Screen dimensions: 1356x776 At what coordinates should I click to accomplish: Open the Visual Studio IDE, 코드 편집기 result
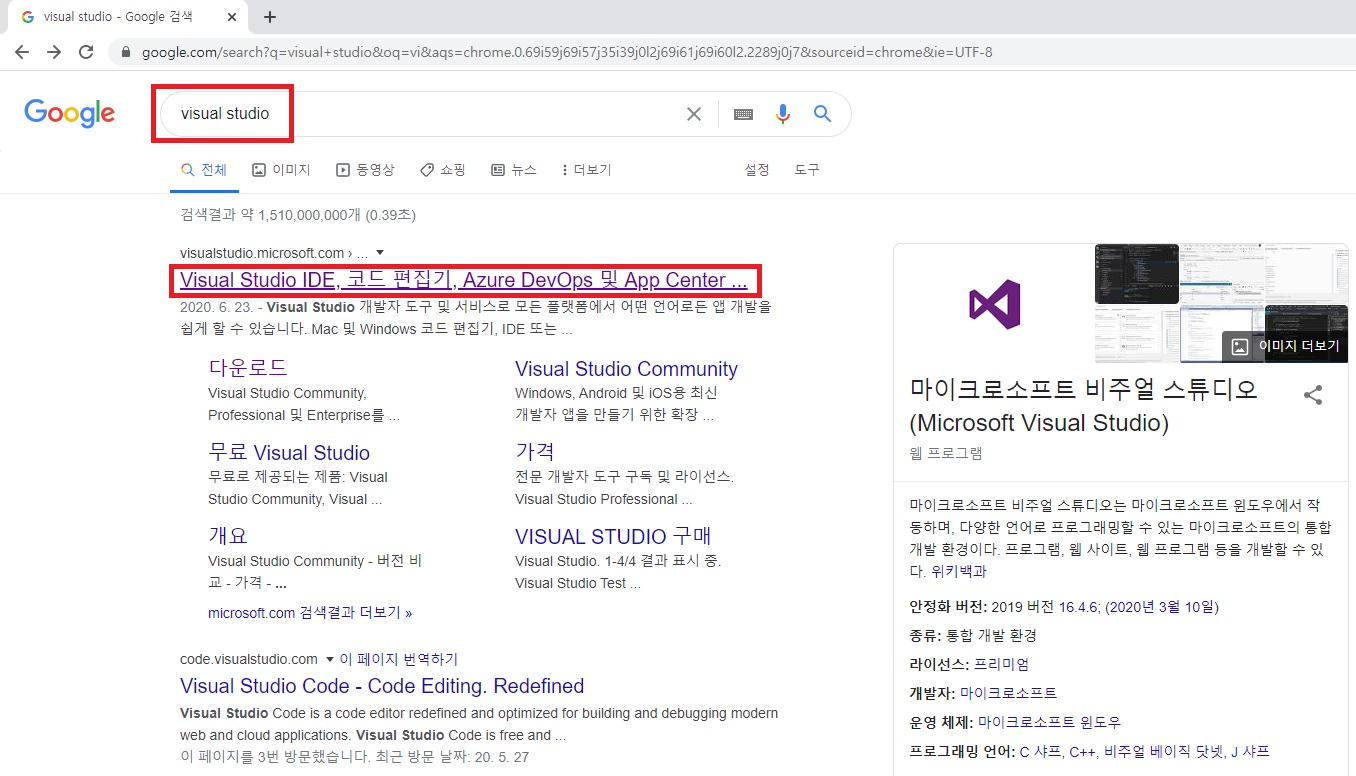tap(464, 281)
